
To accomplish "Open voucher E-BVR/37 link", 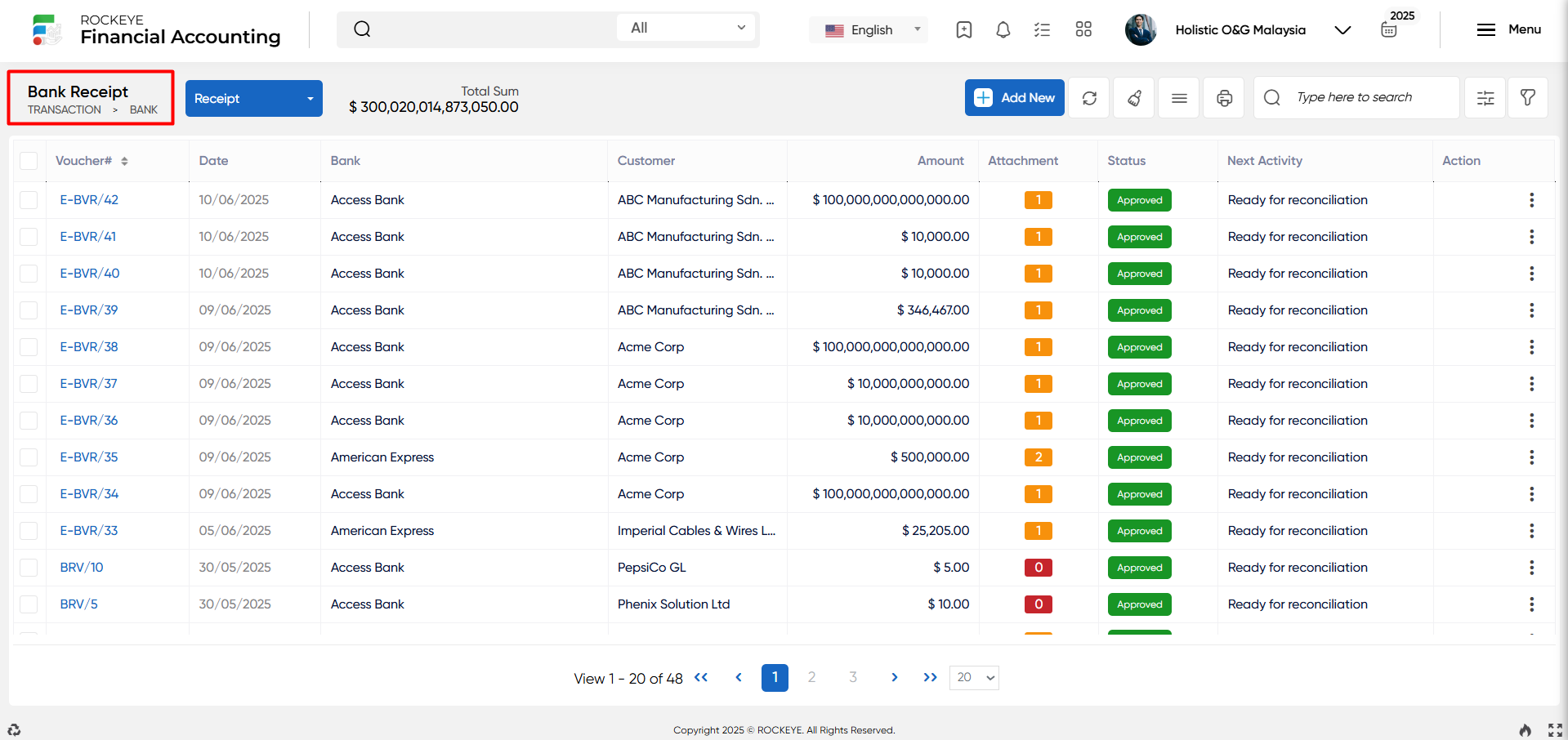I will tap(88, 384).
